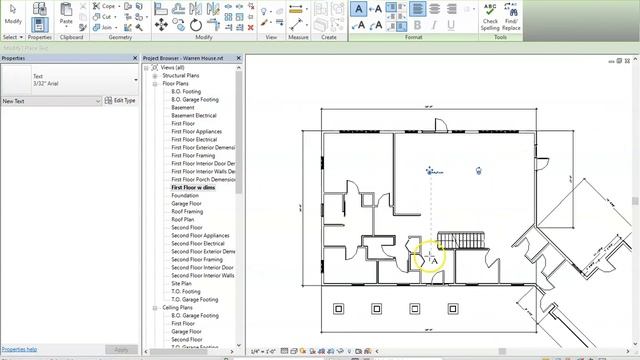The height and width of the screenshot is (360, 640).
Task: Click the Cut geometry tool
Action: [x=102, y=17]
